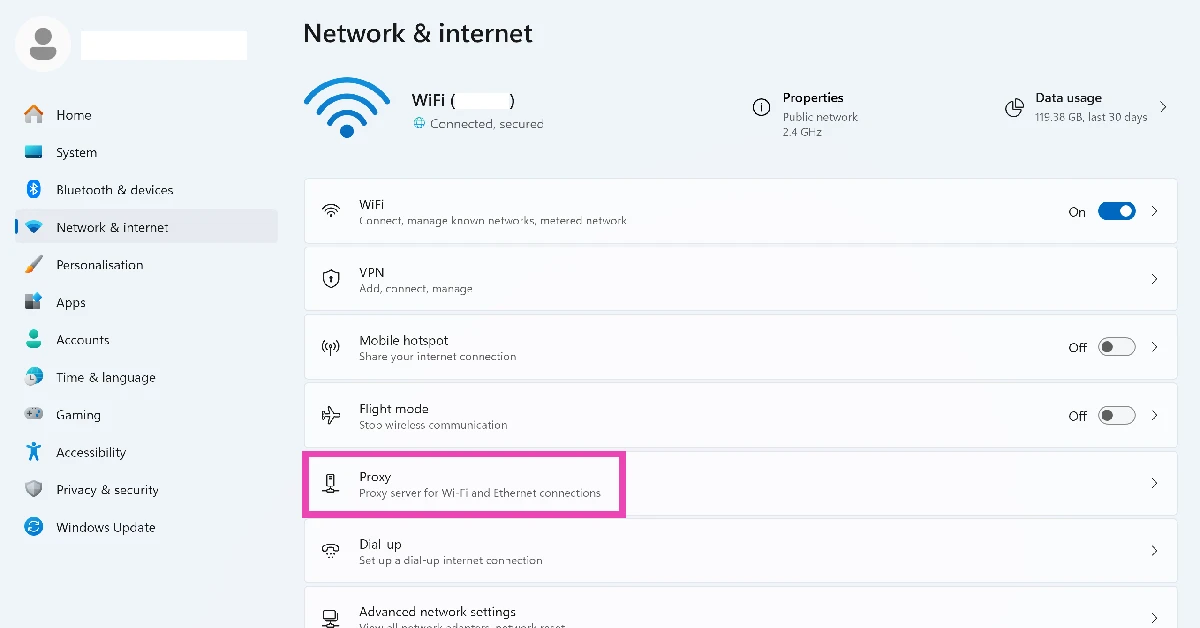Click the Windows Update sidebar entry
1200x628 pixels.
click(x=105, y=527)
